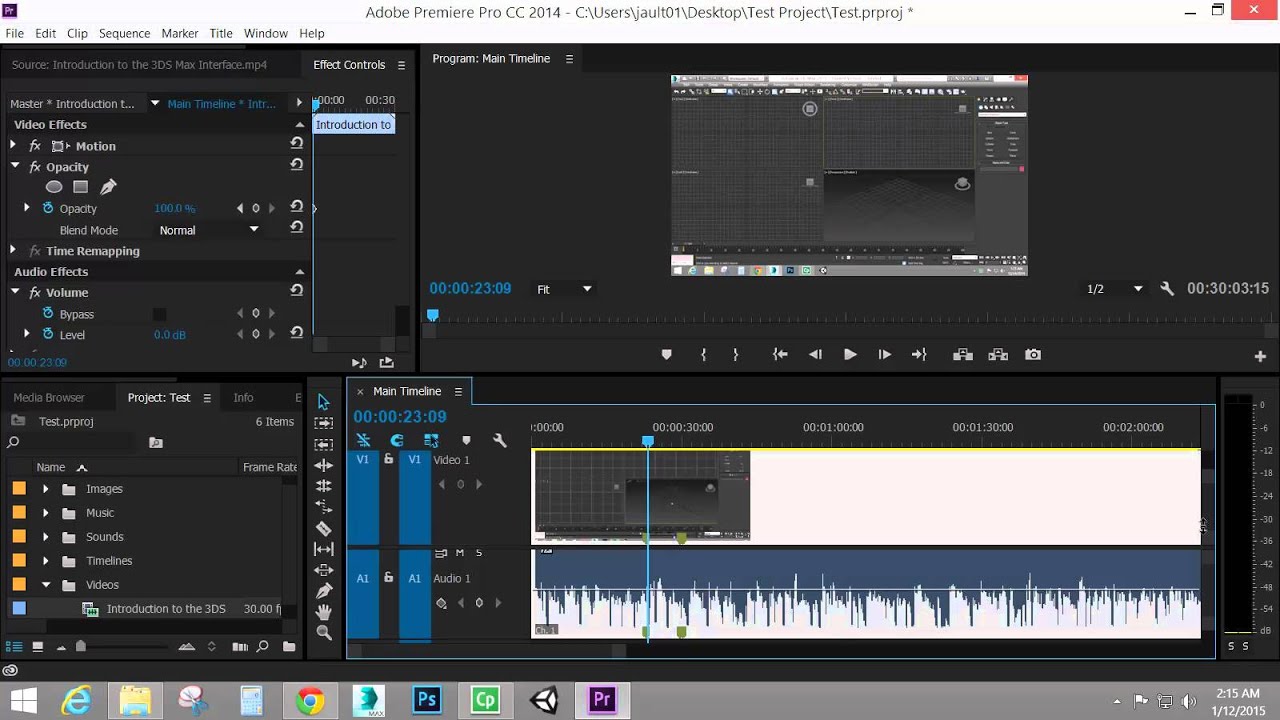Viewport: 1280px width, 720px height.
Task: Open playback resolution 1/2 dropdown
Action: point(1114,289)
